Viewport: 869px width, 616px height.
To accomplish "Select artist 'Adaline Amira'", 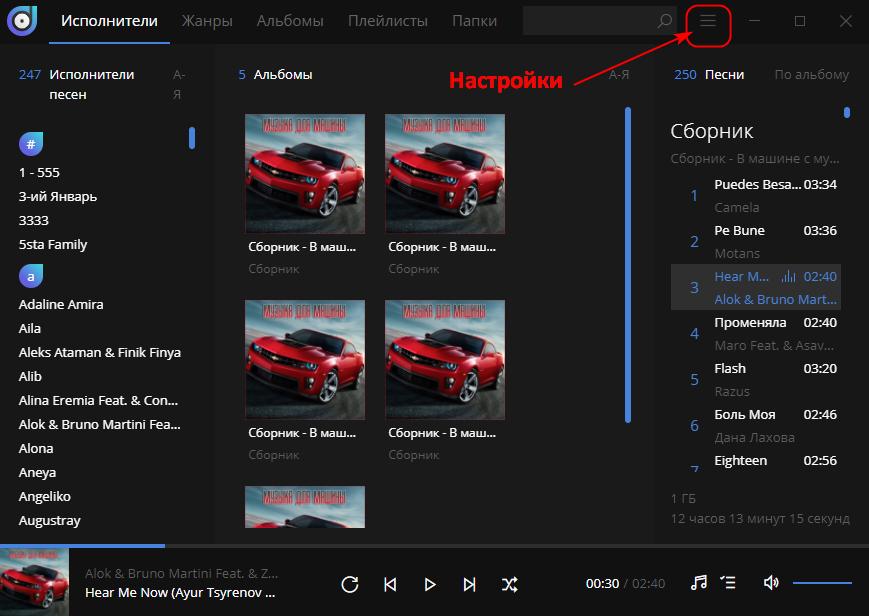I will click(61, 304).
